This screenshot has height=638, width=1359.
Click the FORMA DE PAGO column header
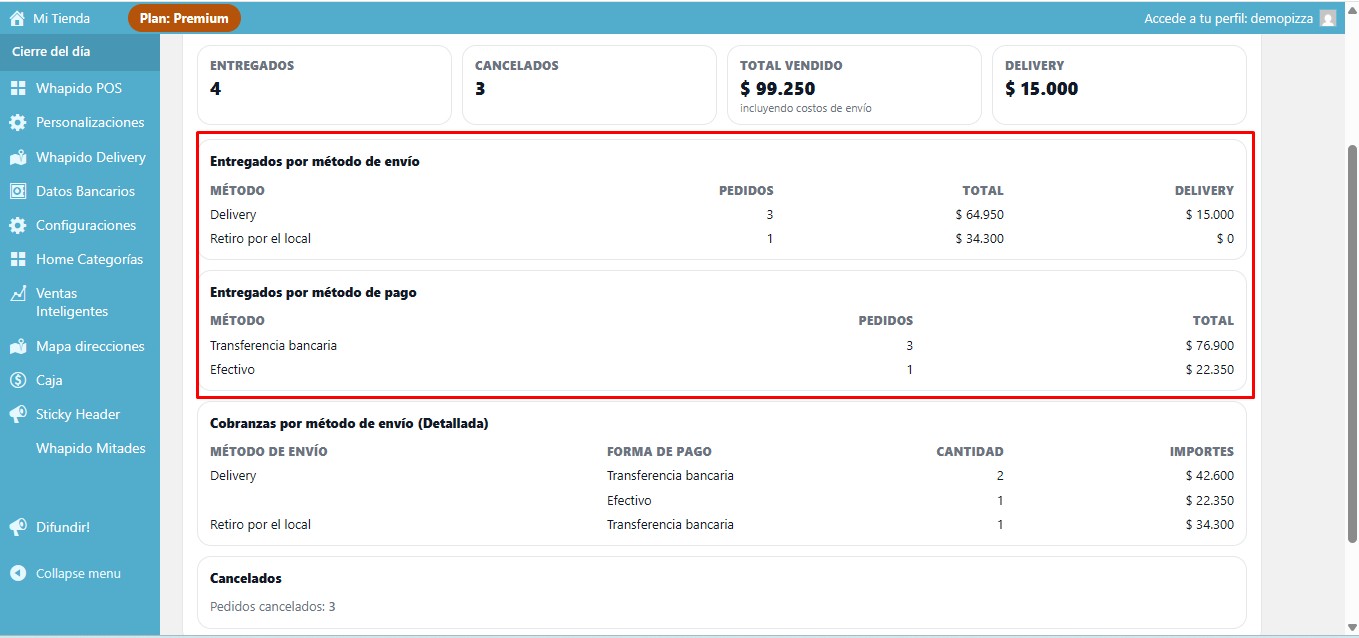pos(659,451)
